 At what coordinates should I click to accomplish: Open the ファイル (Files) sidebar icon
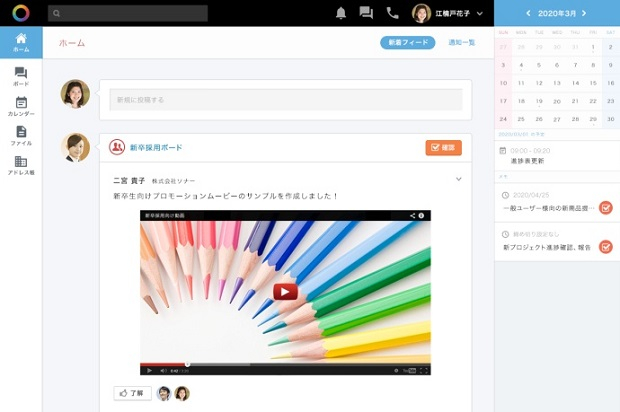pos(21,135)
